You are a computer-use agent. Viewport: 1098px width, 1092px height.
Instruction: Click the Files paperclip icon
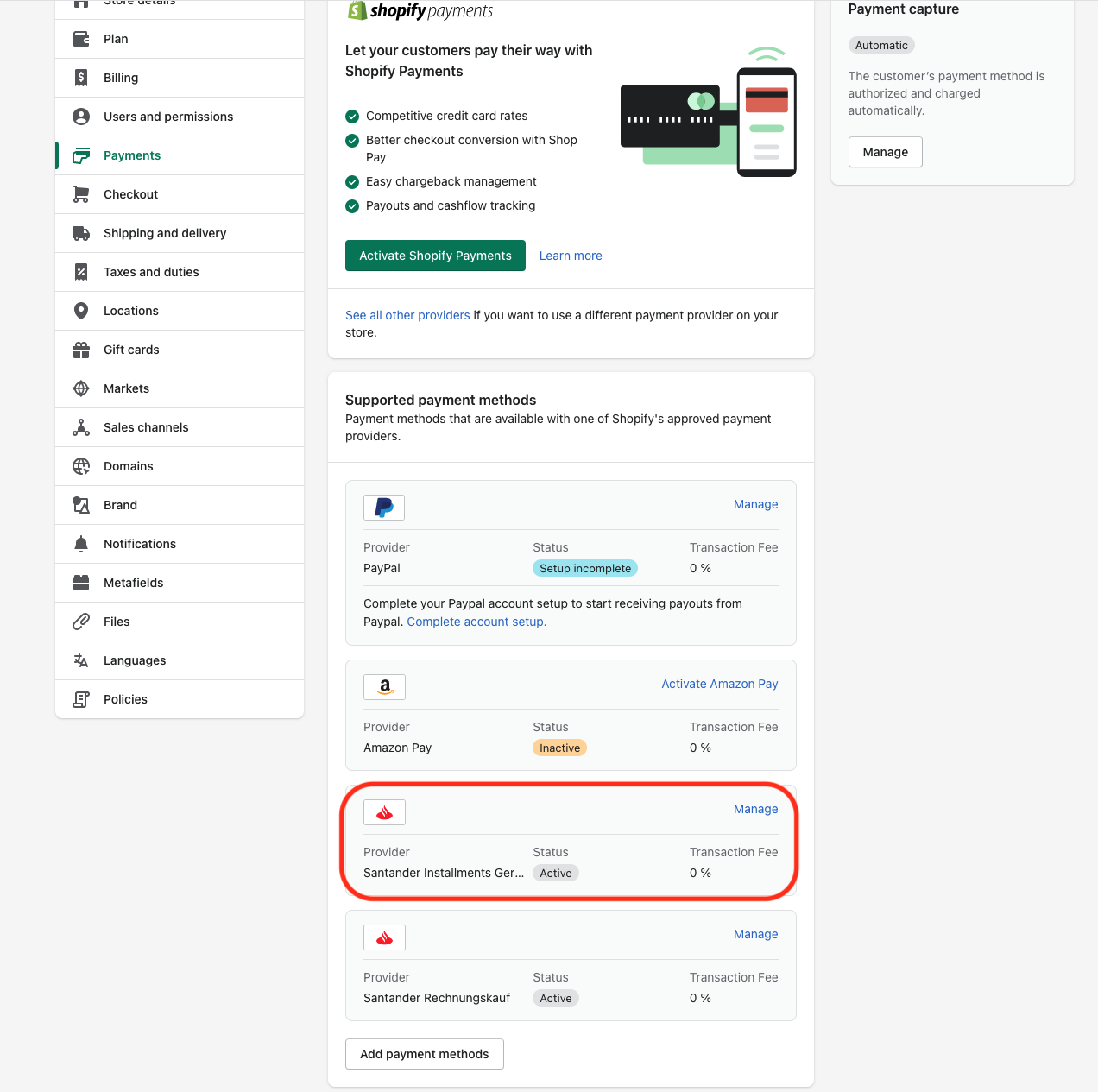click(x=81, y=622)
